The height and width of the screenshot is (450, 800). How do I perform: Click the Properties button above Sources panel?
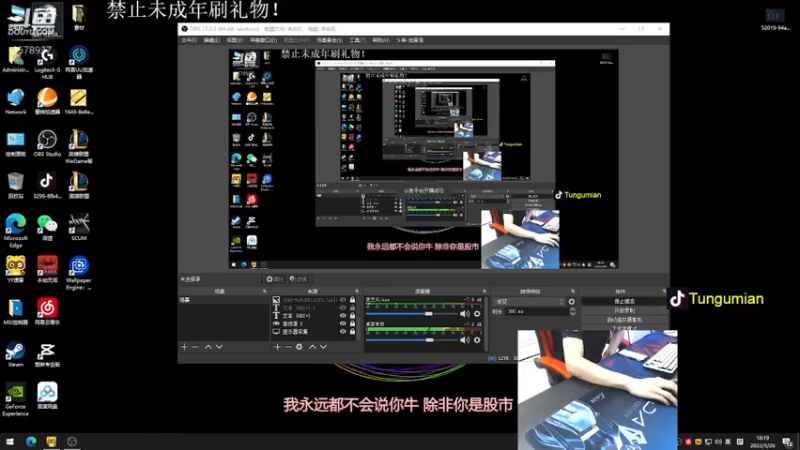(x=274, y=279)
